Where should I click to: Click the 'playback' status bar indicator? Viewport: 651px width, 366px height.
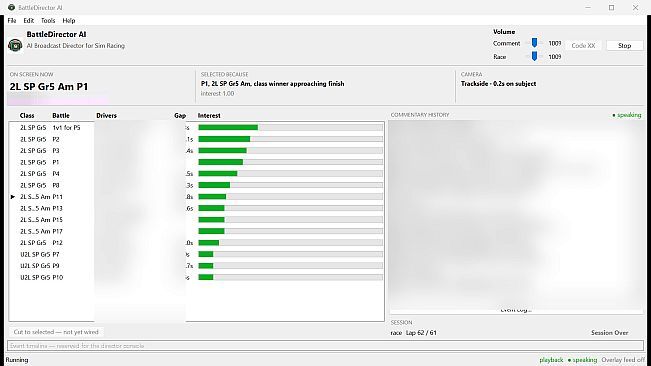[551, 360]
